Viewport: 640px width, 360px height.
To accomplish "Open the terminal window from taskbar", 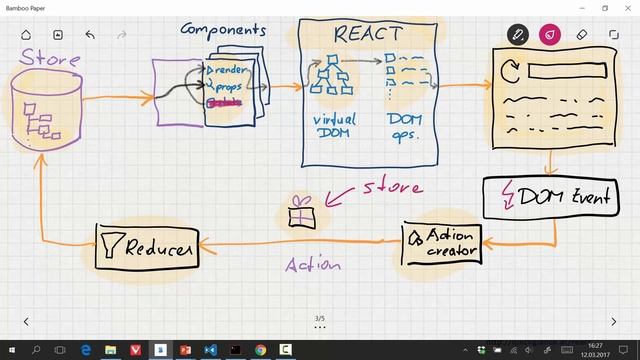I will point(236,350).
